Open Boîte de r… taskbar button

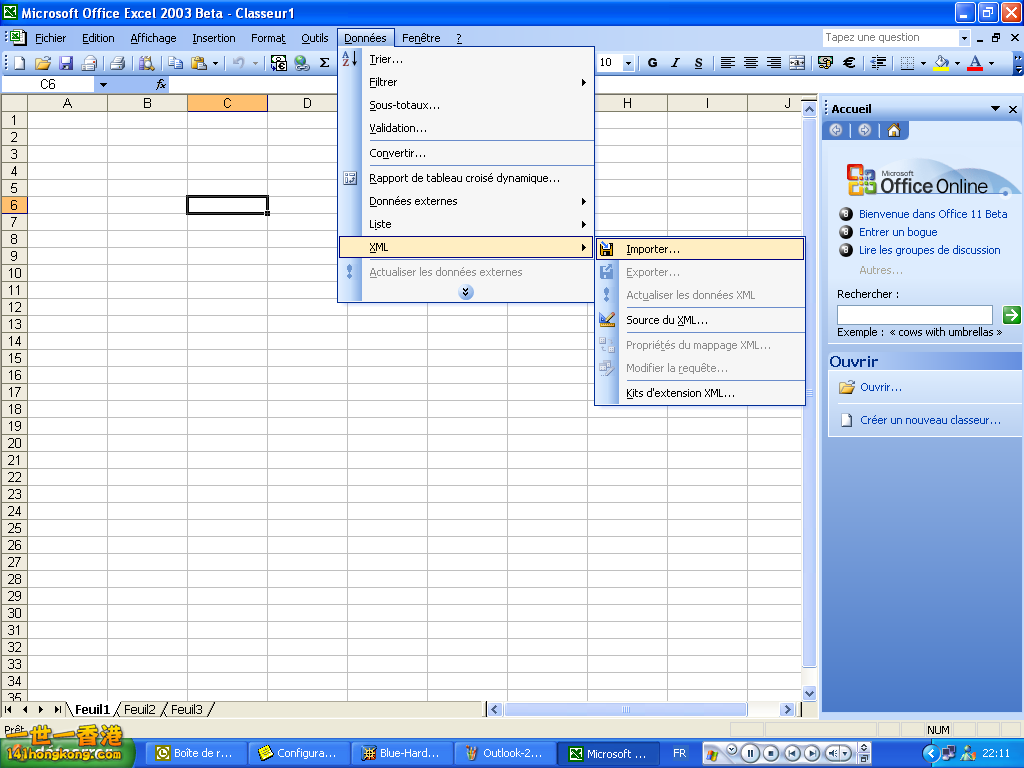point(196,753)
